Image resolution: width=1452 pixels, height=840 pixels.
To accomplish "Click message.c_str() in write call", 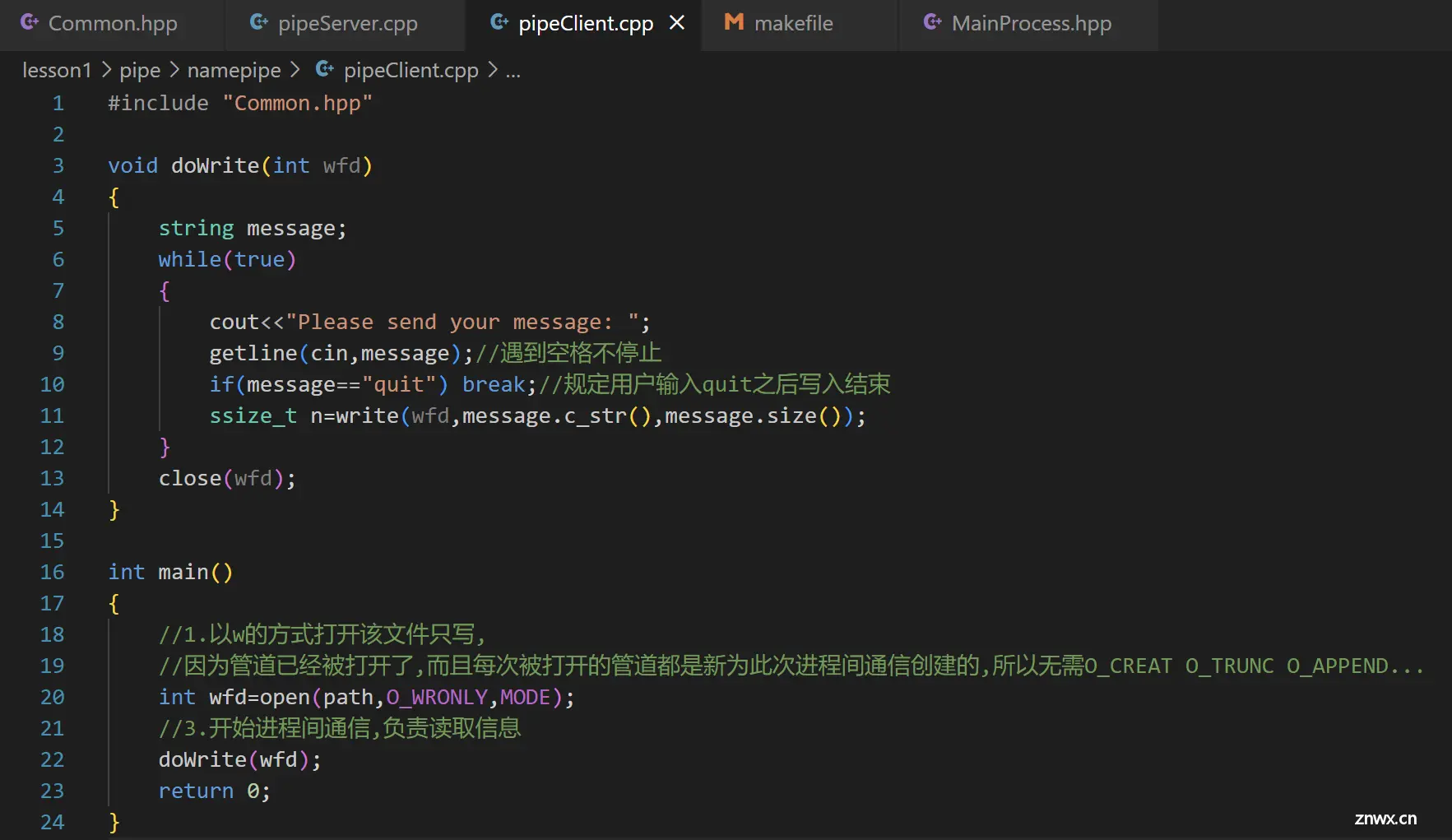I will point(556,415).
